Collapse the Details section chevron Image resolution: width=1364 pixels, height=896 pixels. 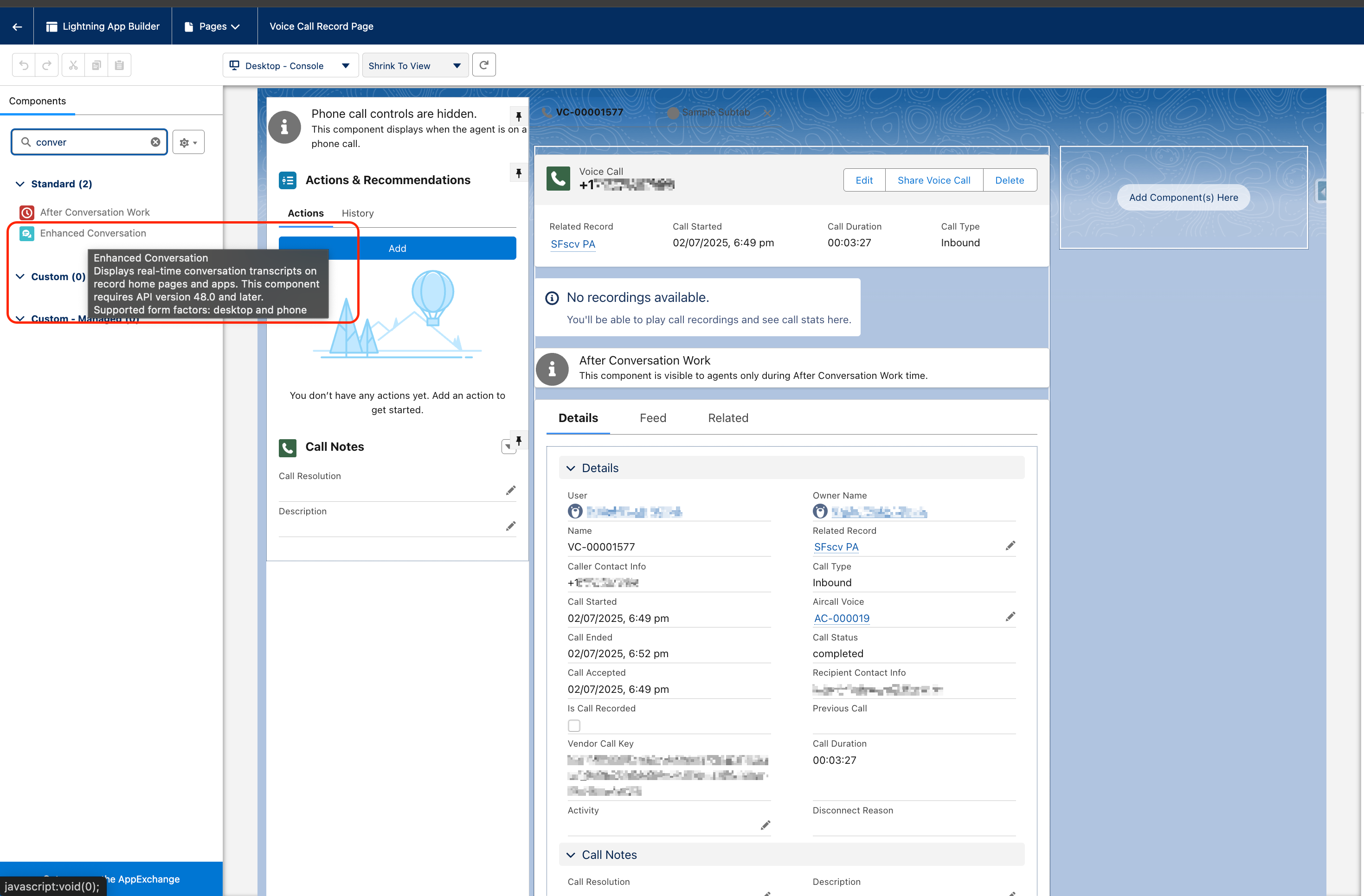coord(571,468)
